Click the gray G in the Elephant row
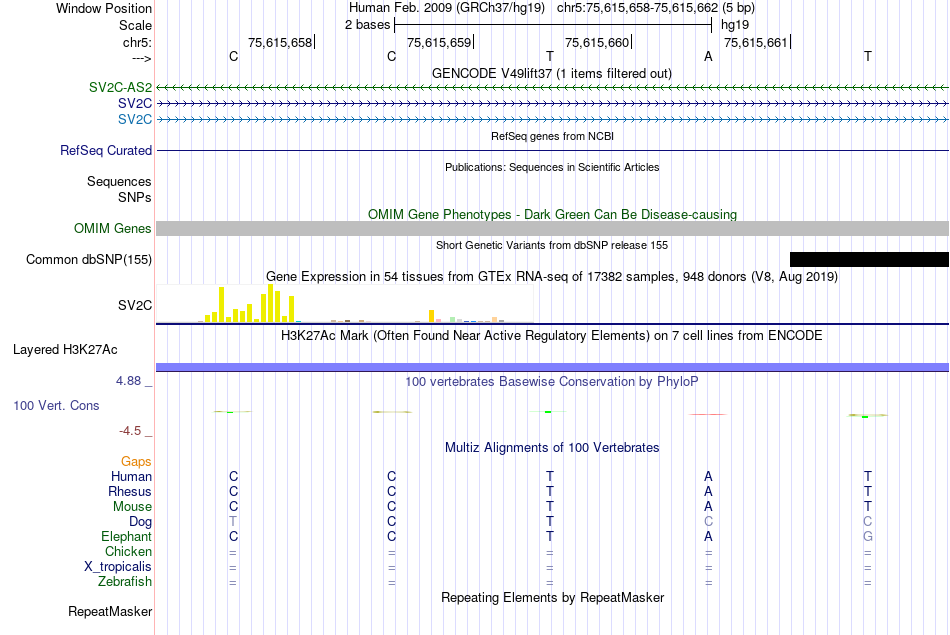 pos(868,536)
